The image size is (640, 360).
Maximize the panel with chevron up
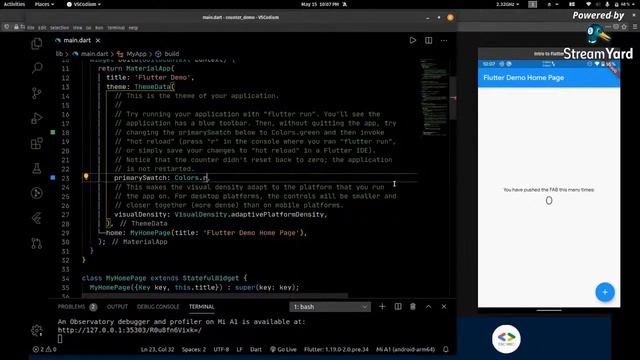pos(429,307)
